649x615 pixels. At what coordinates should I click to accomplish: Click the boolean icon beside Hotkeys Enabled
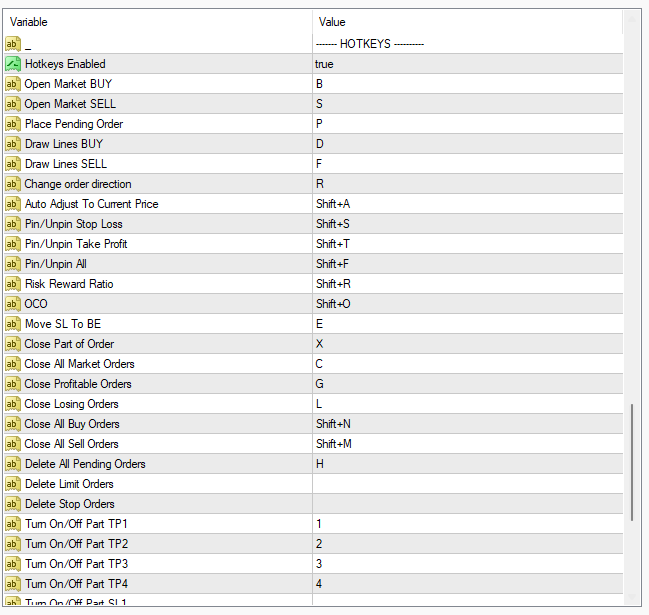(x=13, y=64)
